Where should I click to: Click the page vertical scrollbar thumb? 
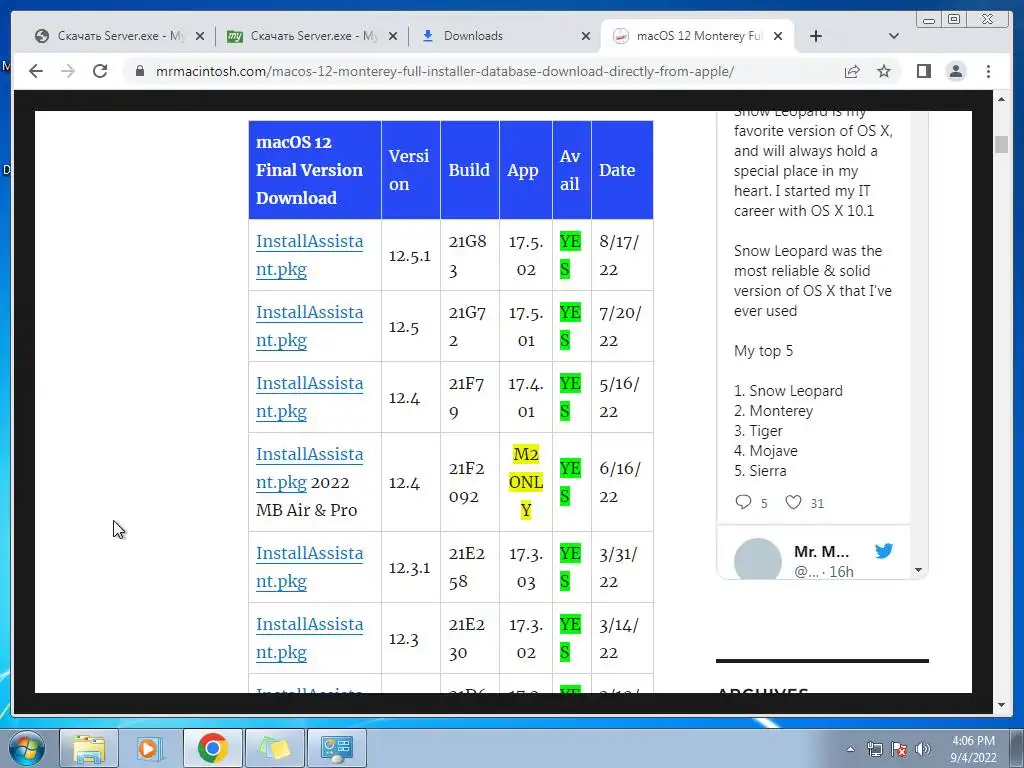[x=1002, y=144]
